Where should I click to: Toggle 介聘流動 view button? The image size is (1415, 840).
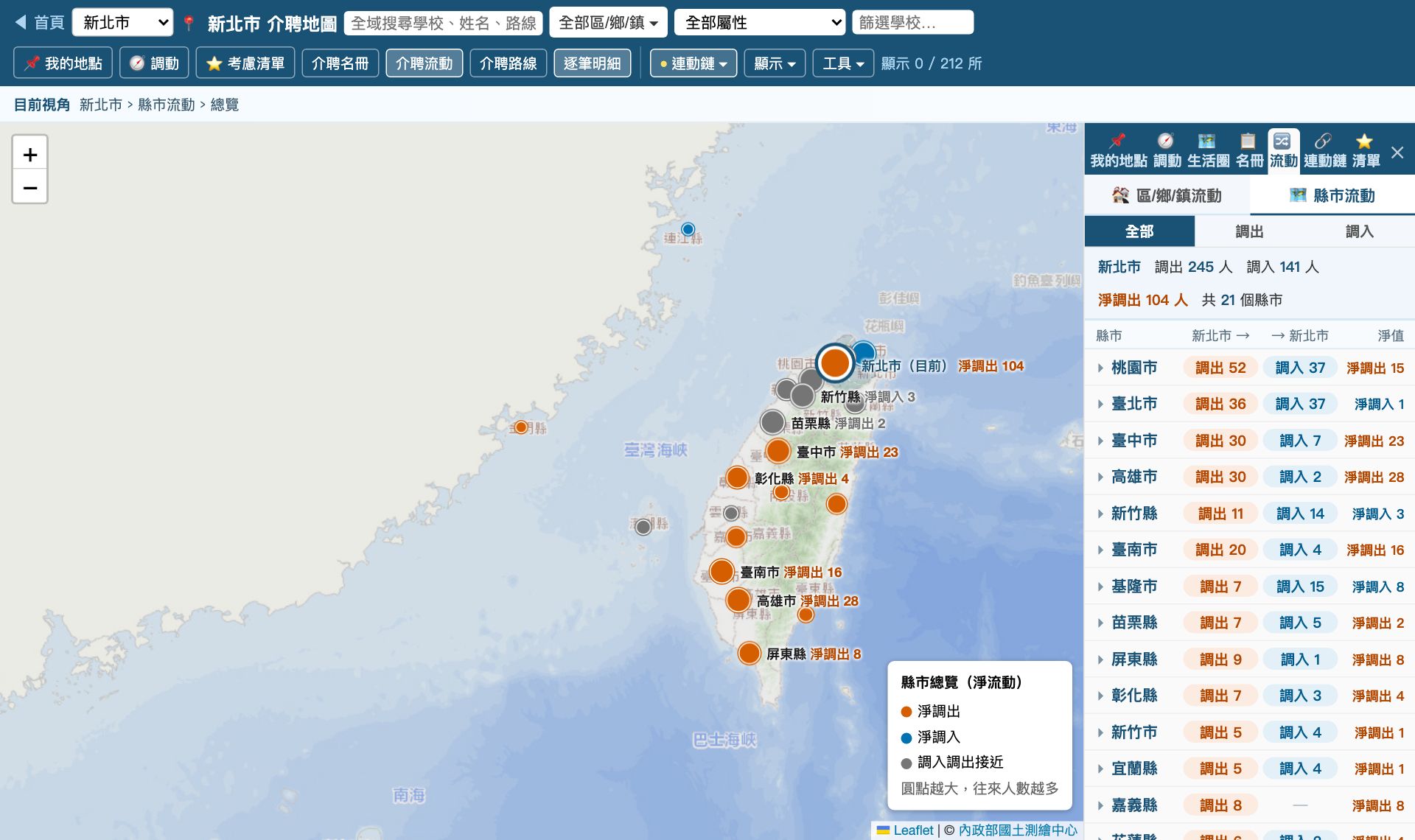(x=424, y=63)
